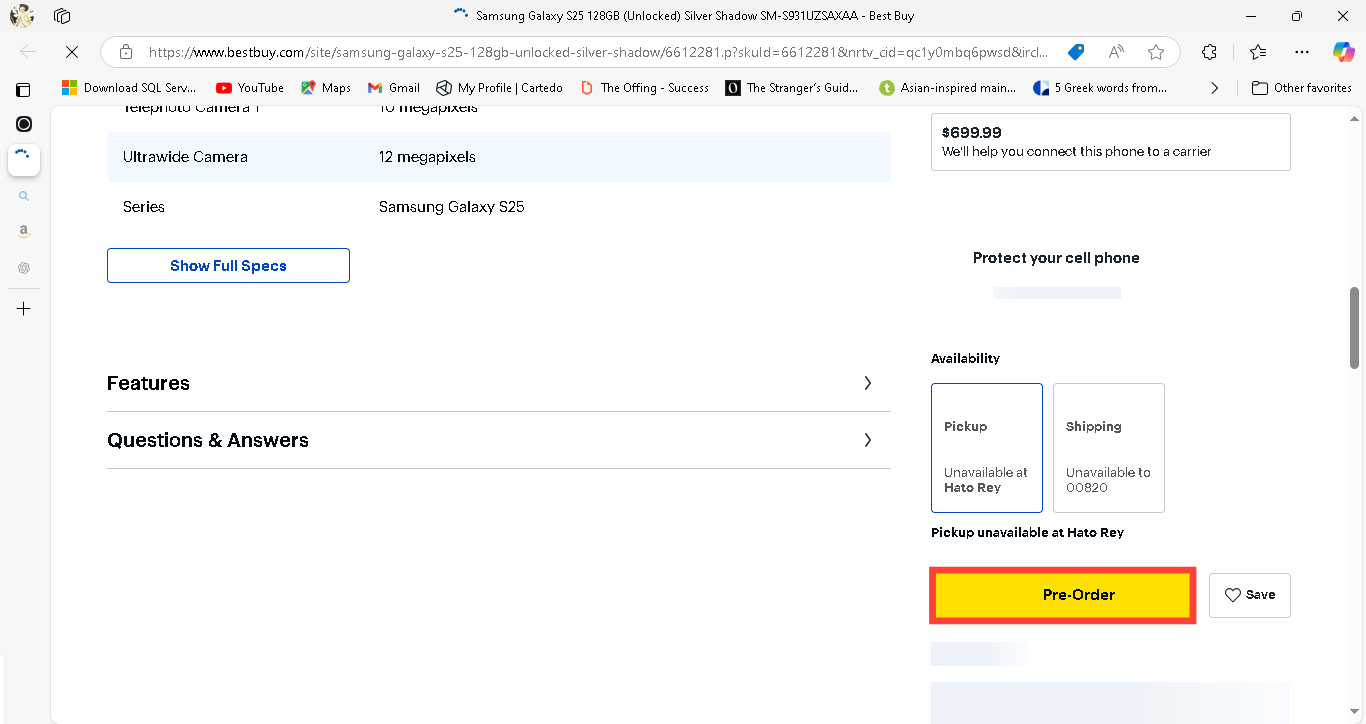Open the Other favorites folder
1366x724 pixels.
tap(1302, 88)
